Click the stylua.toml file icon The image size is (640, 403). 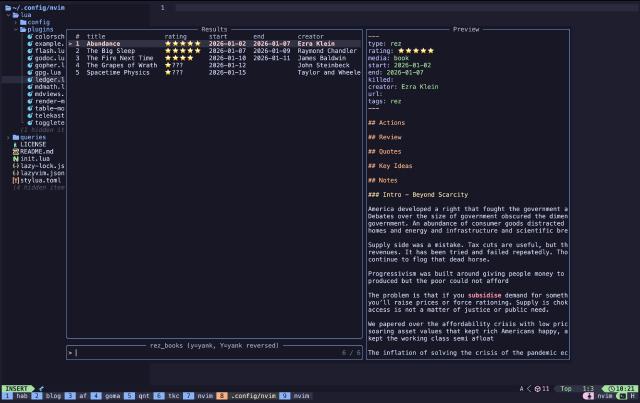15,180
